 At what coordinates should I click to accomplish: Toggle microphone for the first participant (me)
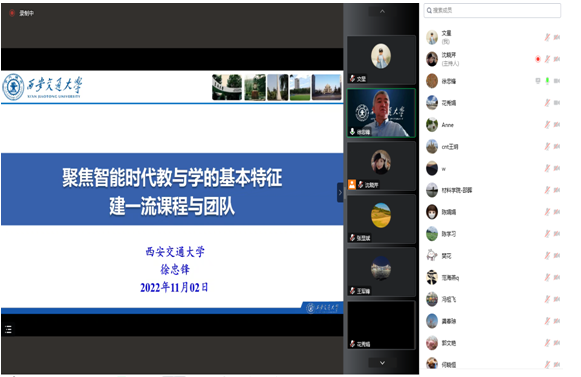point(547,37)
